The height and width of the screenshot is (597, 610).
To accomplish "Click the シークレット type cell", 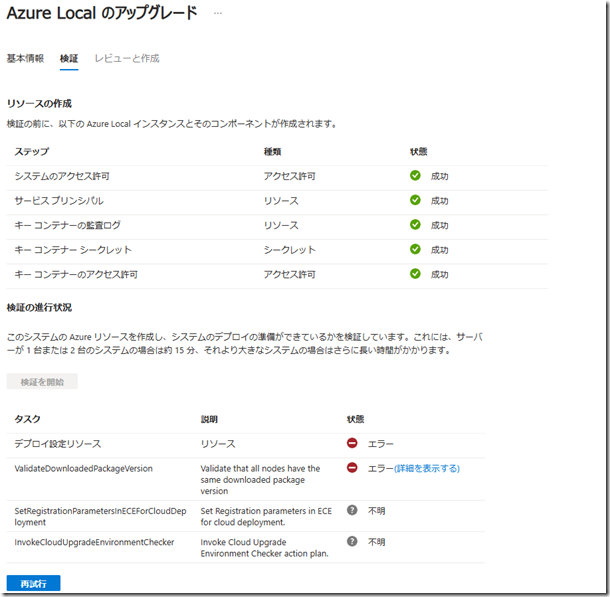I will click(x=290, y=250).
